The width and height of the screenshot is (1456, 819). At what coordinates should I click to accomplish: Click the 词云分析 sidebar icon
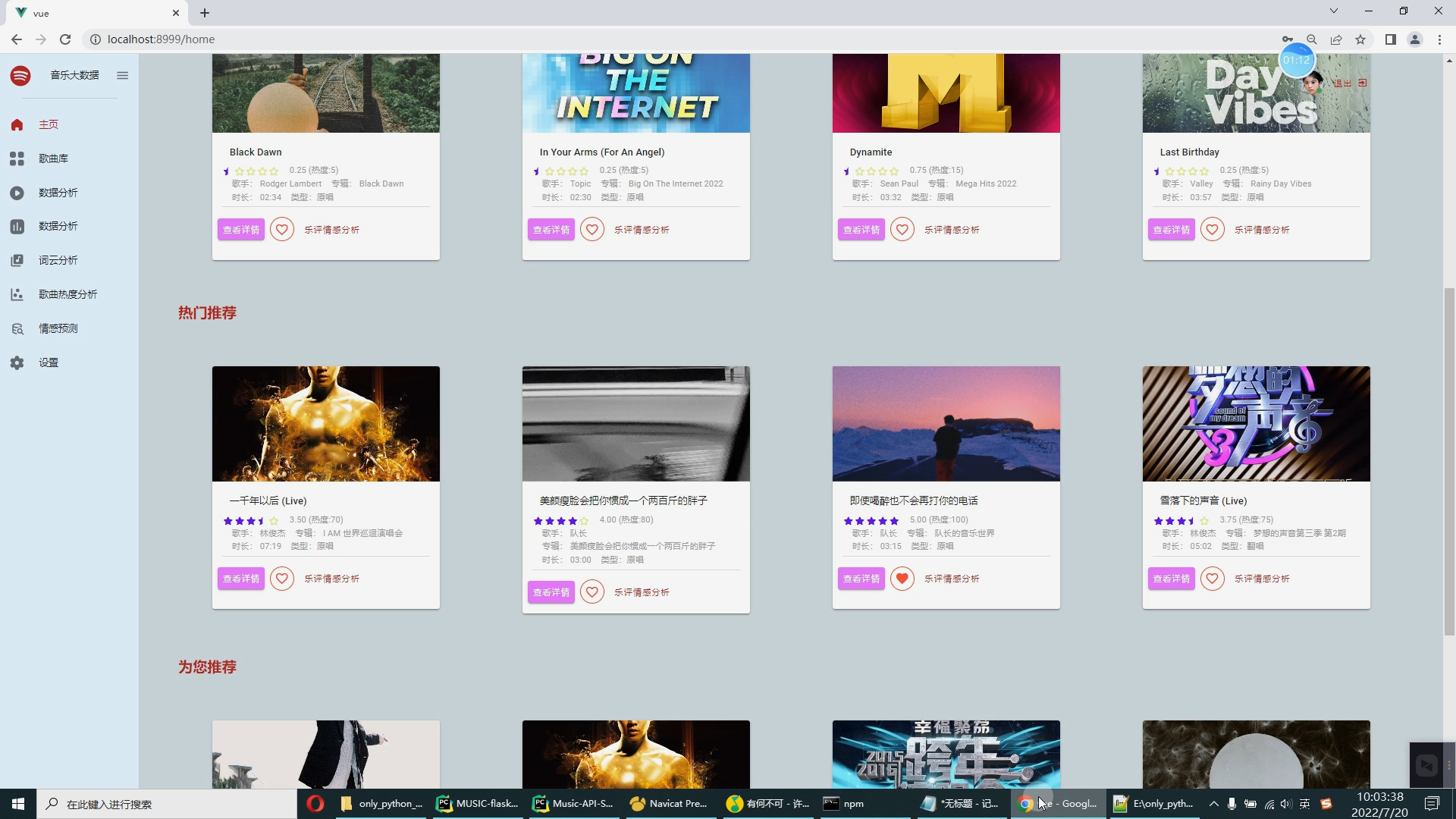pos(17,260)
